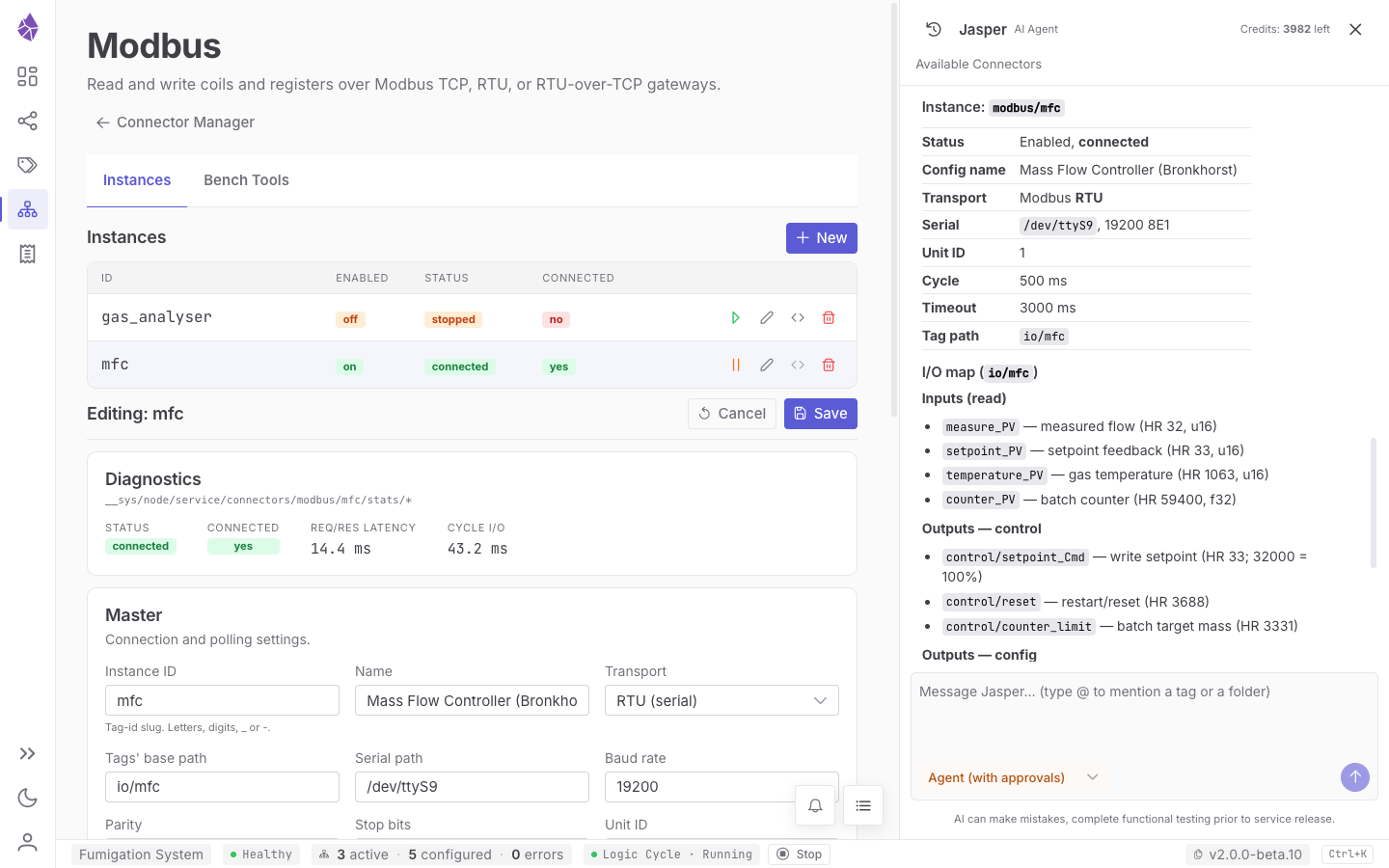This screenshot has height=868, width=1389.
Task: Open the list menu floating button
Action: click(x=863, y=805)
